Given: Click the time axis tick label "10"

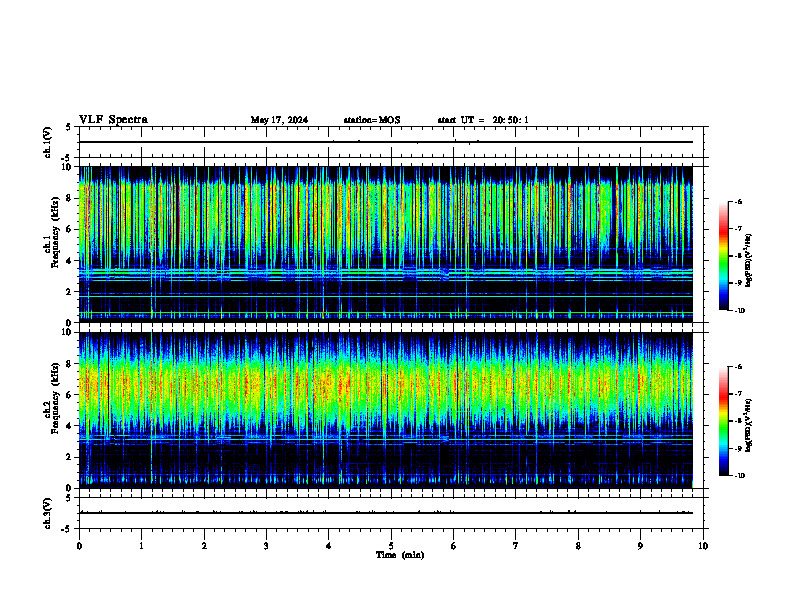Looking at the screenshot, I should (703, 546).
